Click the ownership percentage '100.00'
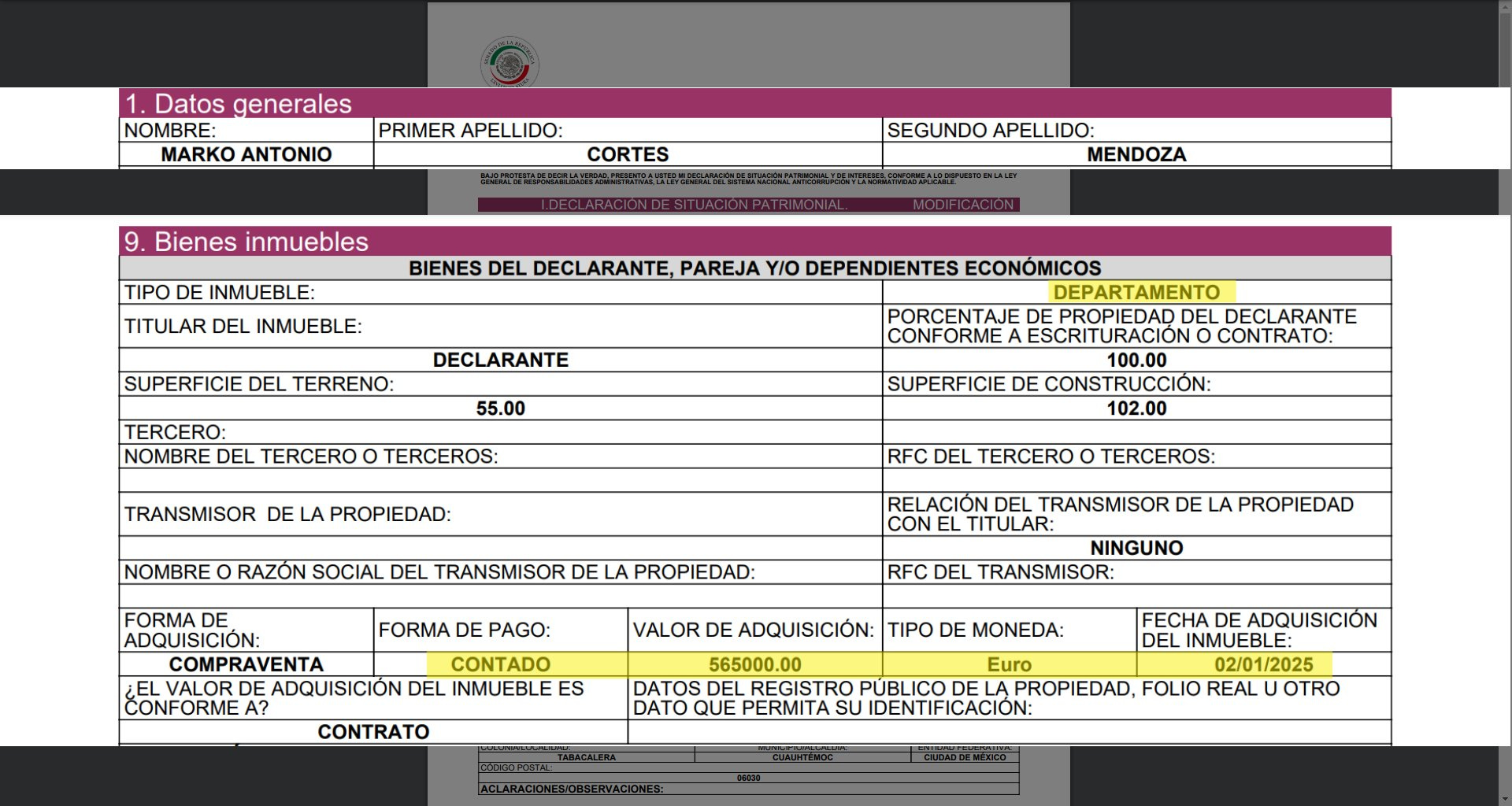Image resolution: width=1512 pixels, height=806 pixels. (x=1136, y=360)
